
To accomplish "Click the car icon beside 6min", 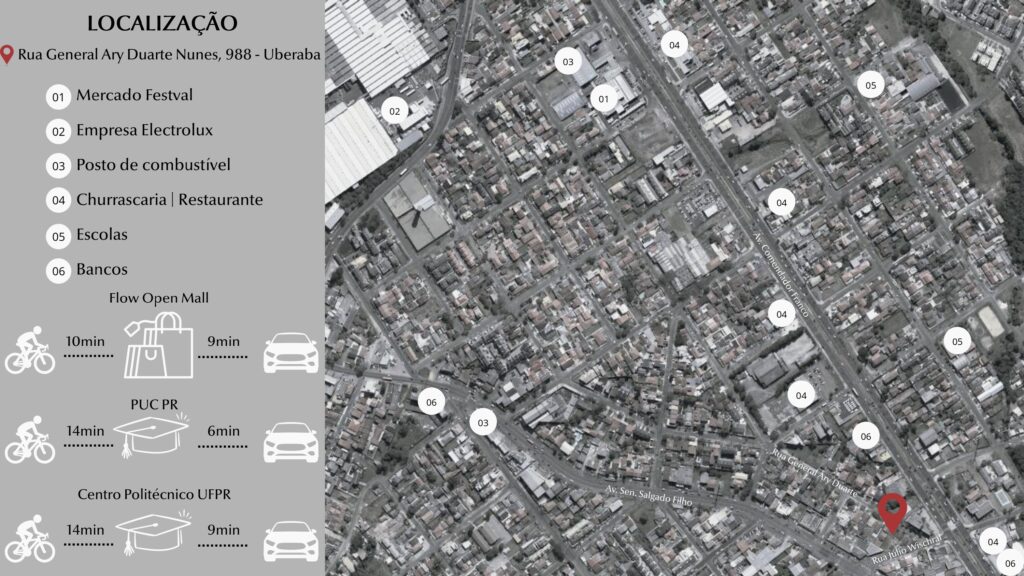I will point(290,442).
